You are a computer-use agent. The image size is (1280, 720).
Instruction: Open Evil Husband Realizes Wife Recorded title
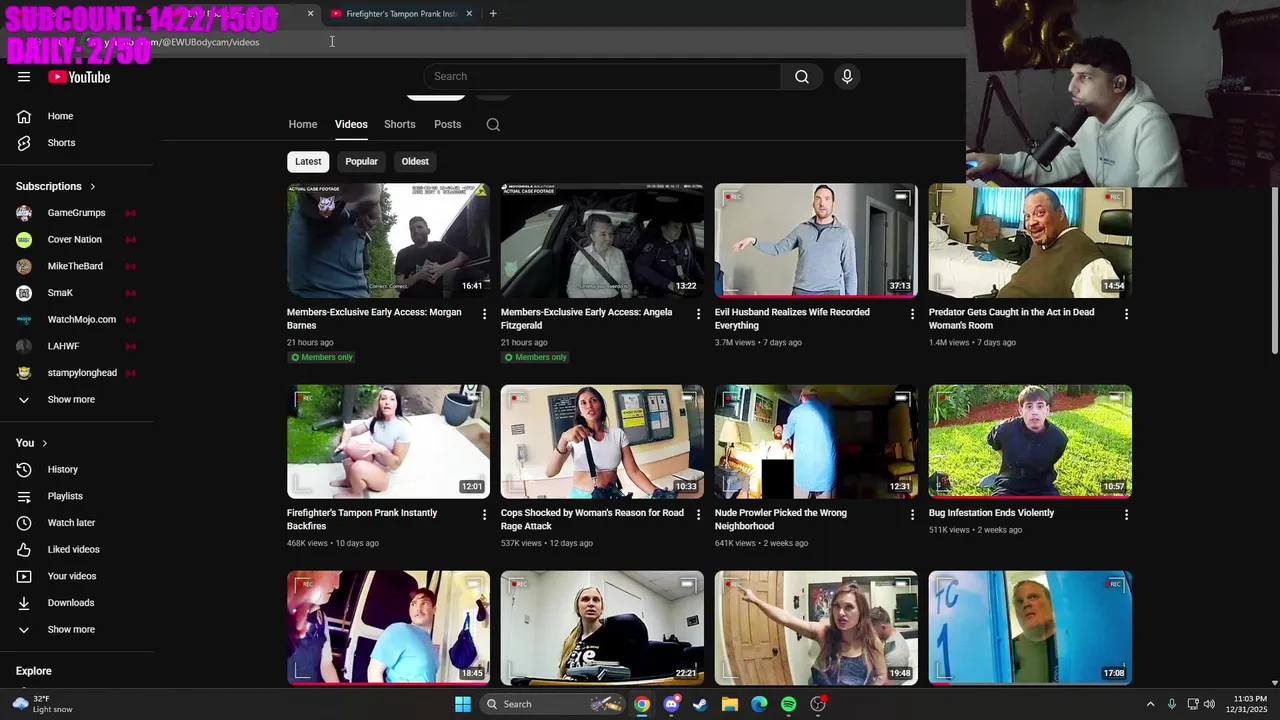coord(792,319)
